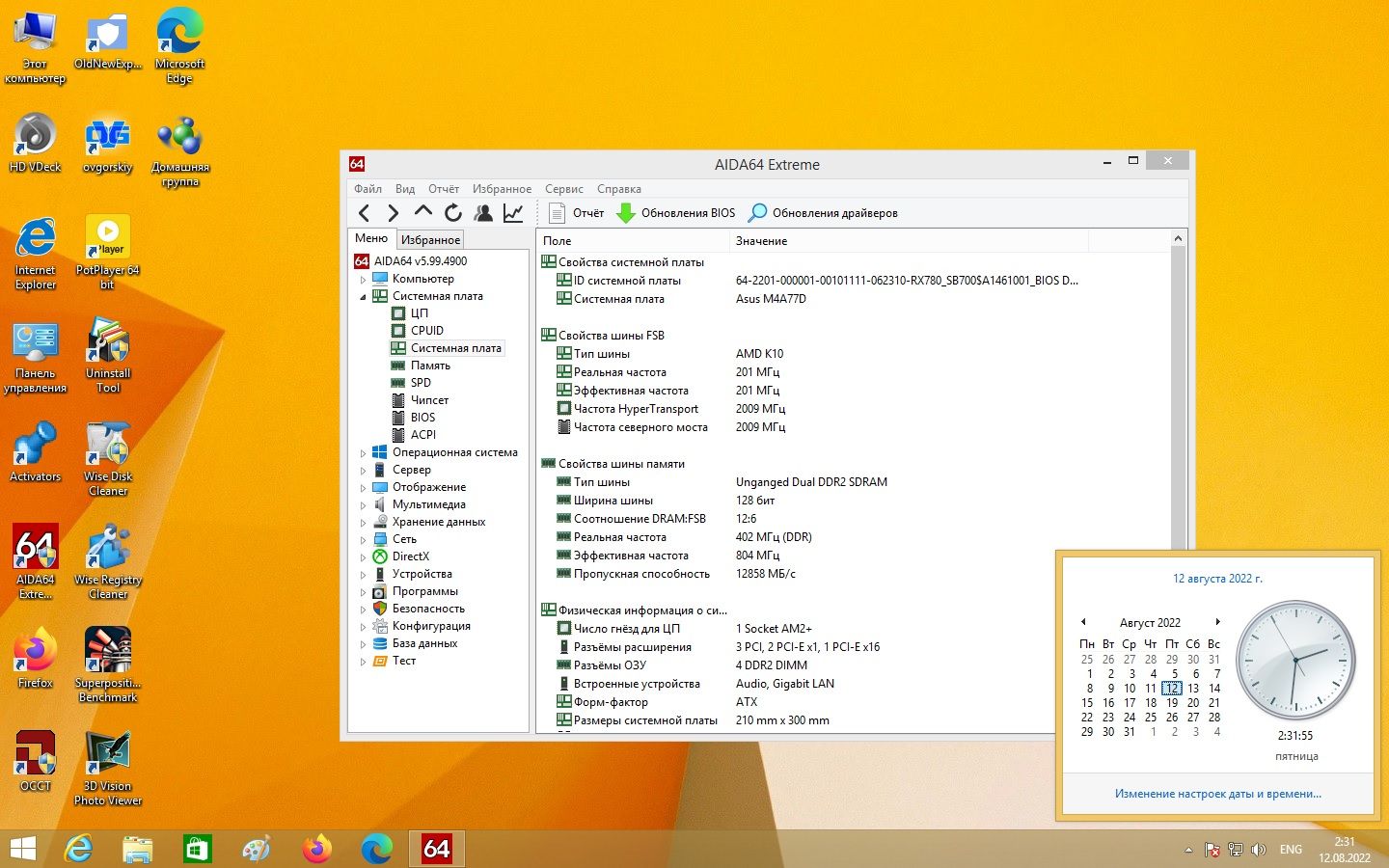The height and width of the screenshot is (868, 1389).
Task: Go to next month in calendar
Action: click(x=1217, y=622)
